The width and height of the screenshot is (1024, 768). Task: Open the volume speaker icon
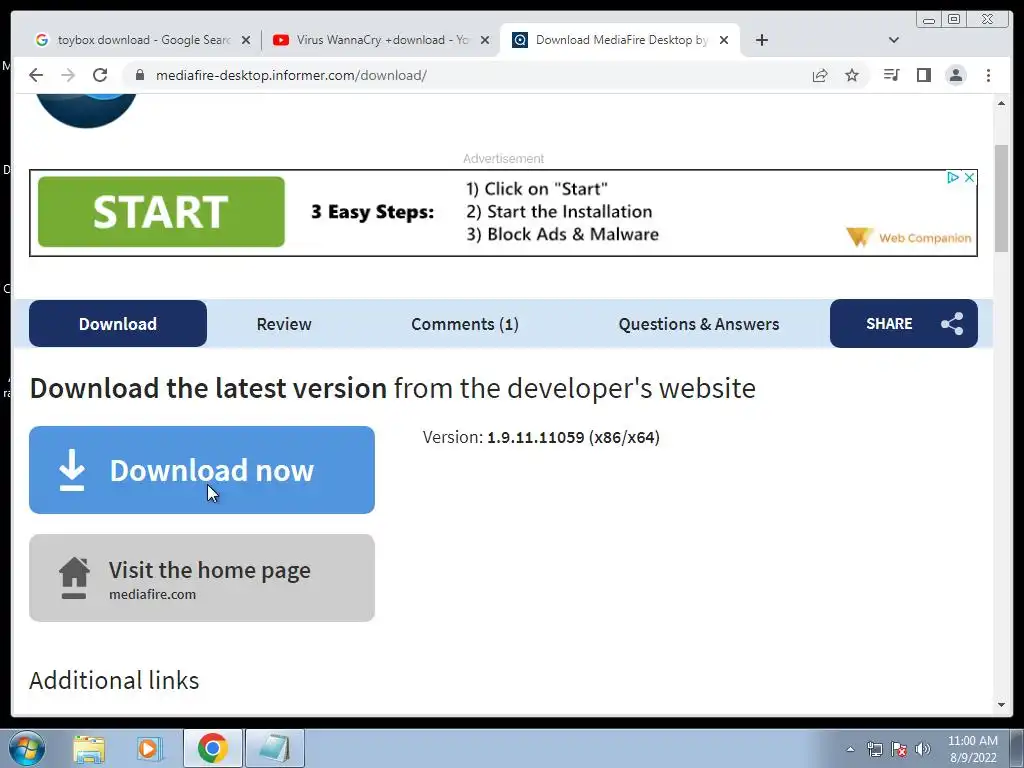(x=923, y=749)
